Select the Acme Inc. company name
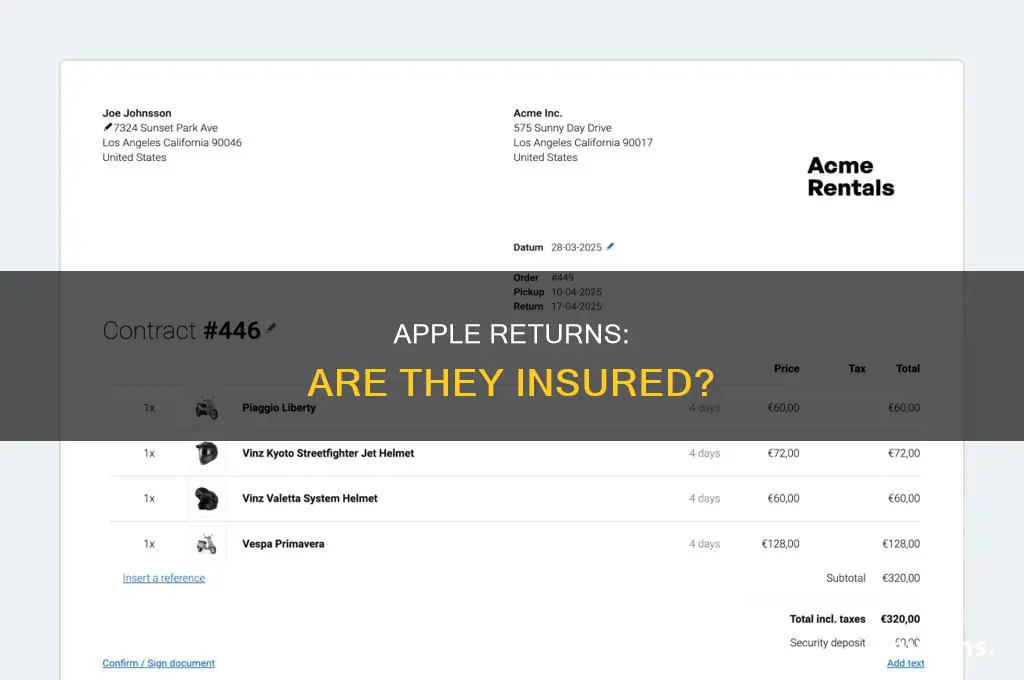 click(537, 113)
